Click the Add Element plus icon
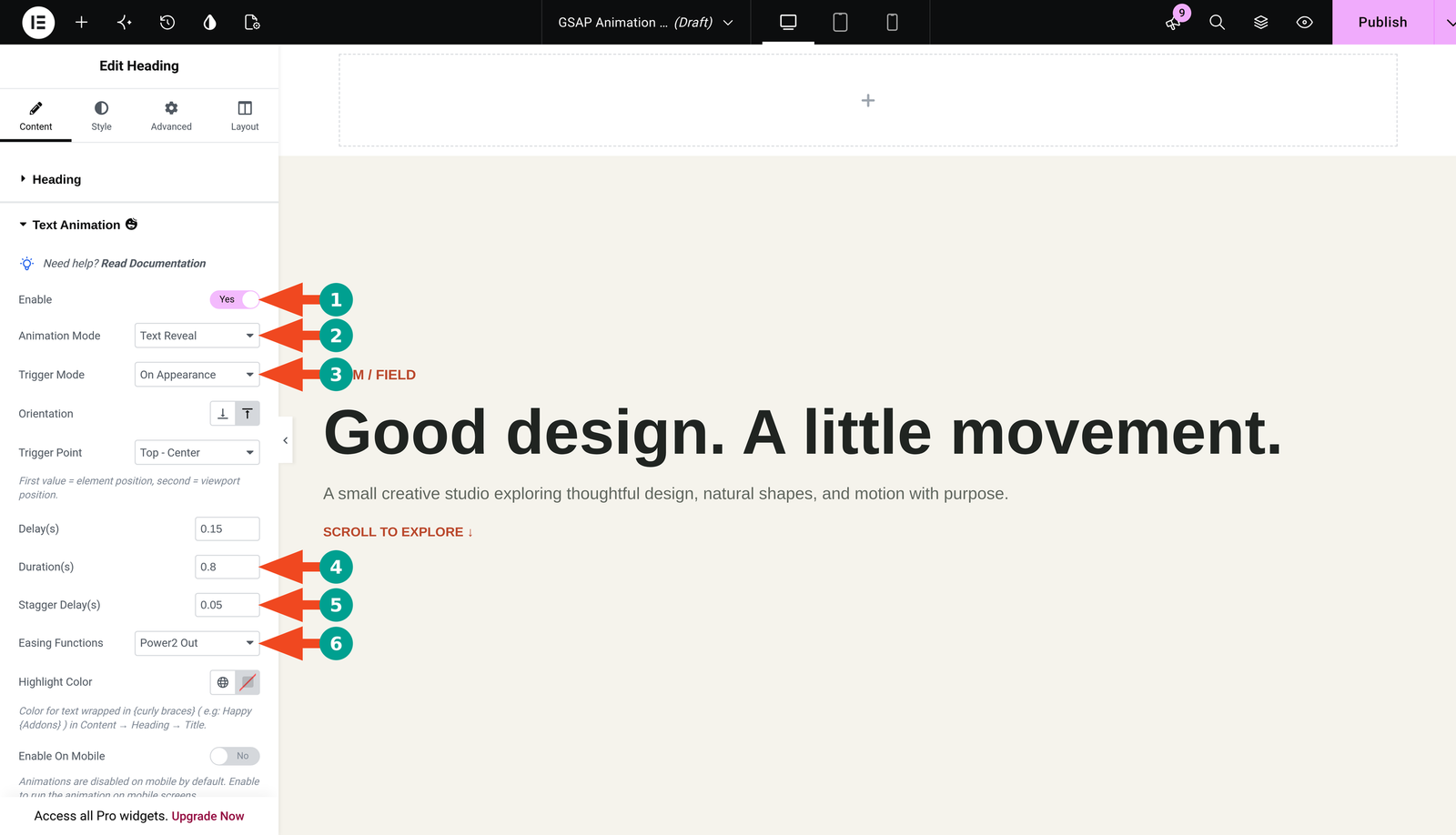The height and width of the screenshot is (835, 1456). click(81, 22)
